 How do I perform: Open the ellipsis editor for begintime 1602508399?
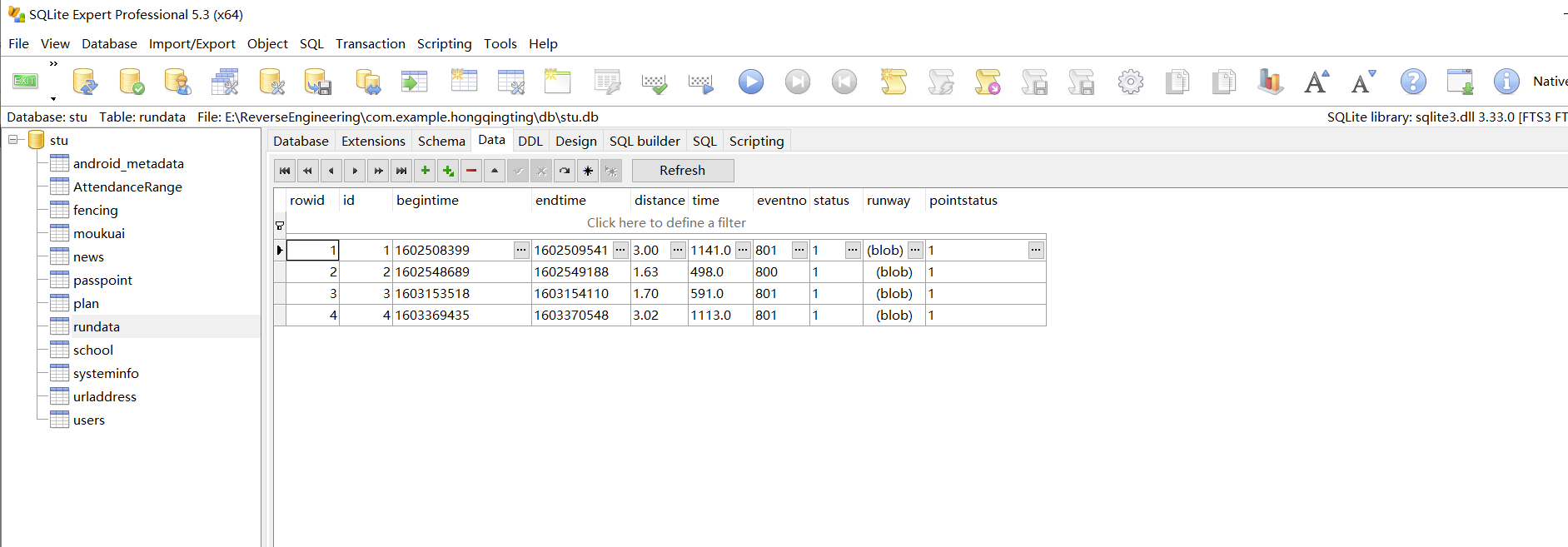coord(520,250)
